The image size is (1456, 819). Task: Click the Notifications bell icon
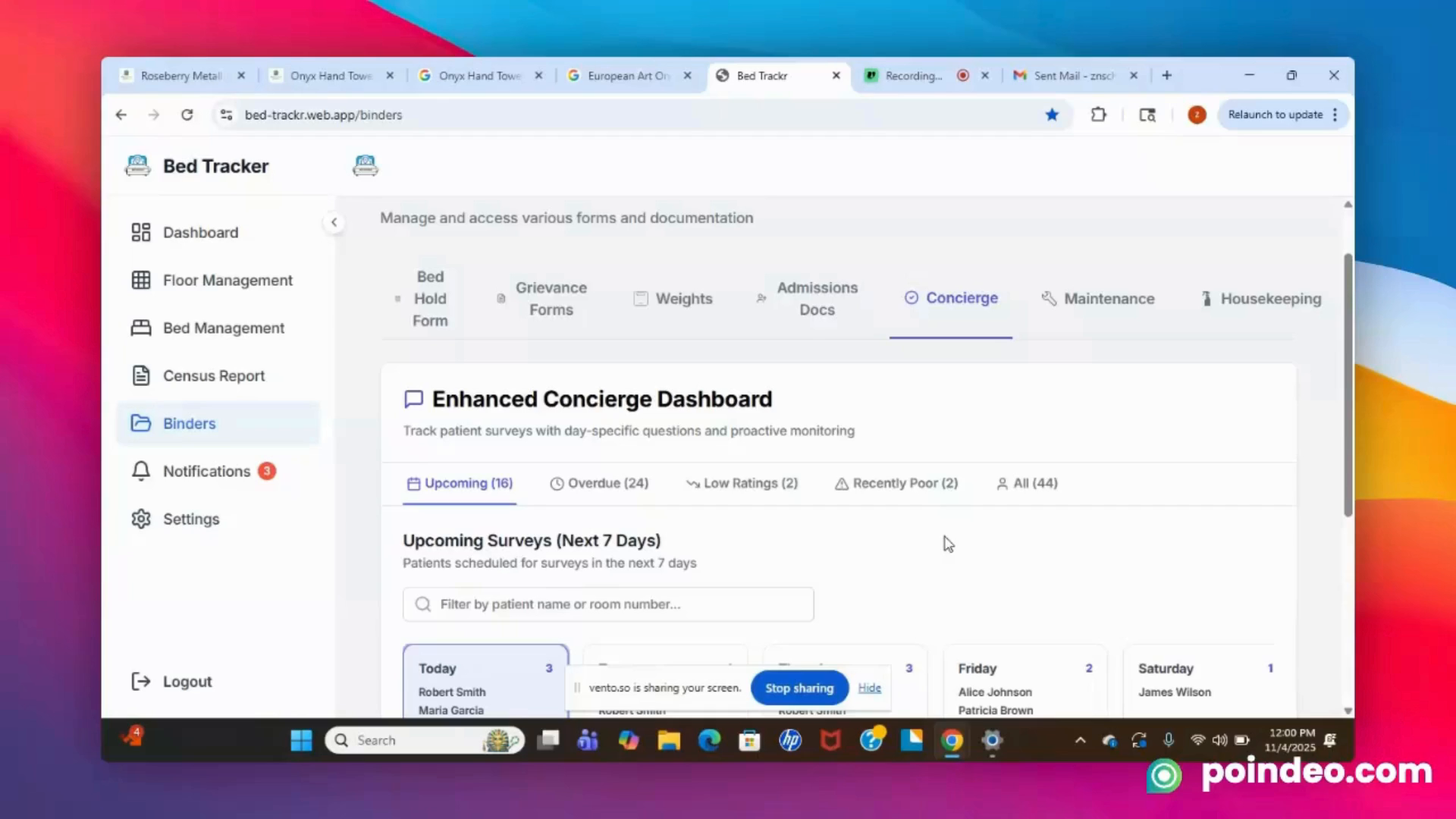141,471
